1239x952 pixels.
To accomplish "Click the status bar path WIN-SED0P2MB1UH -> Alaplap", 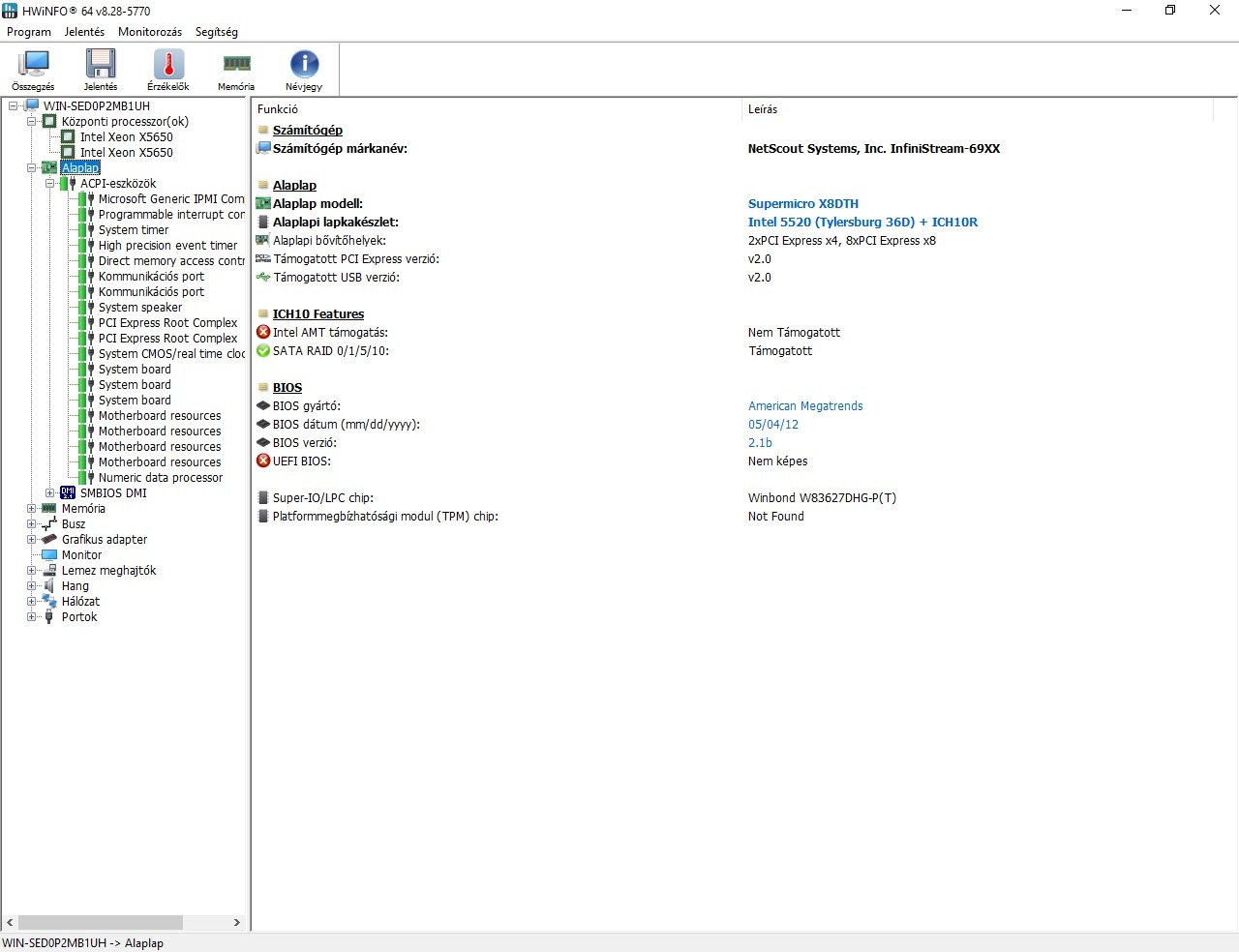I will [83, 943].
